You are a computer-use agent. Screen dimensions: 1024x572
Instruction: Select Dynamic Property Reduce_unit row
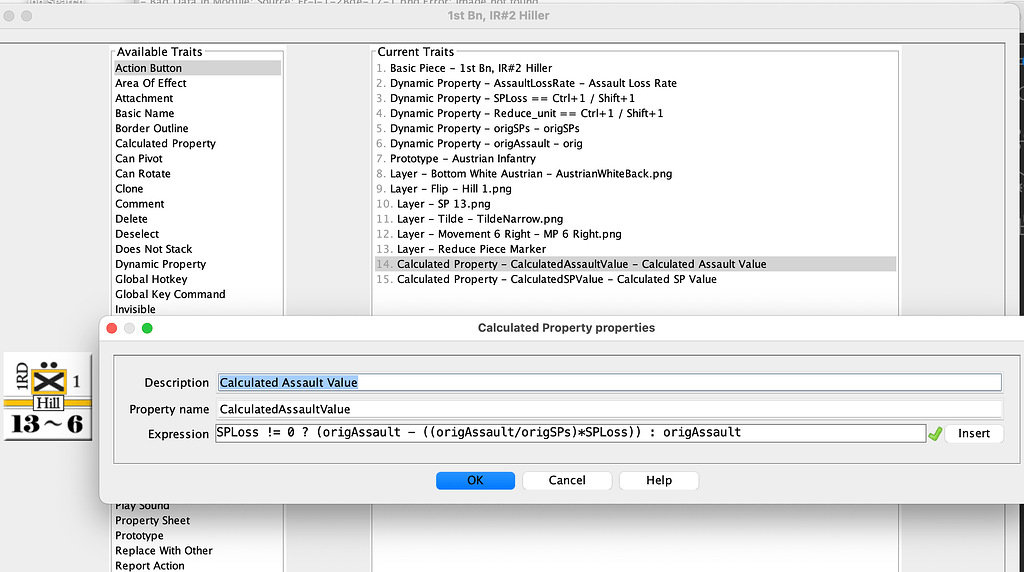[635, 113]
